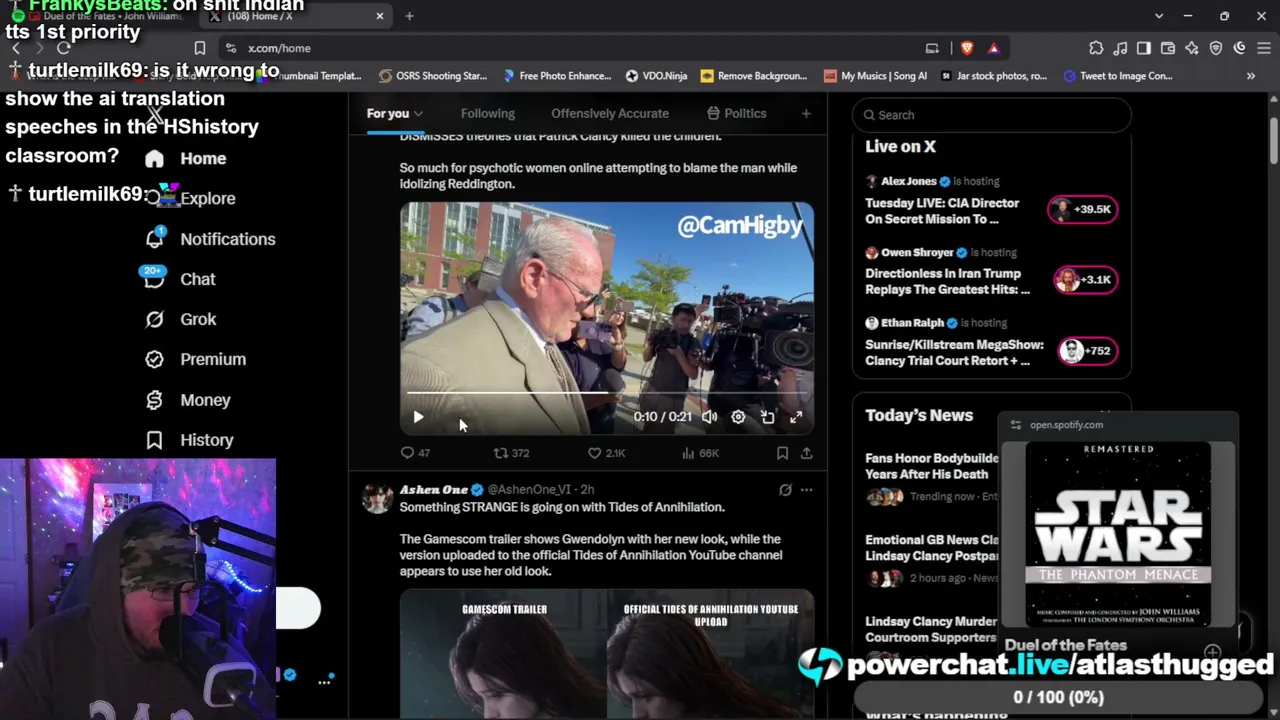Open video playback settings gear
Image resolution: width=1280 pixels, height=720 pixels.
point(738,417)
